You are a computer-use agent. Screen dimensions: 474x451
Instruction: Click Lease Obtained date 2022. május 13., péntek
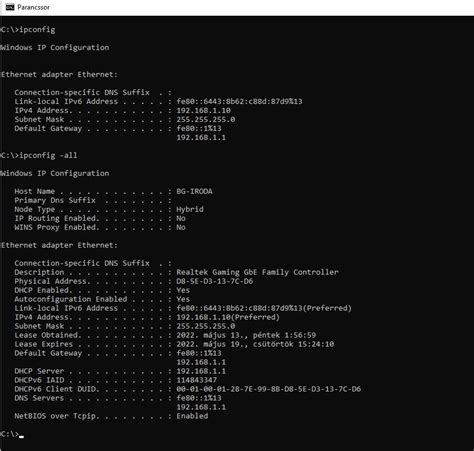point(228,335)
